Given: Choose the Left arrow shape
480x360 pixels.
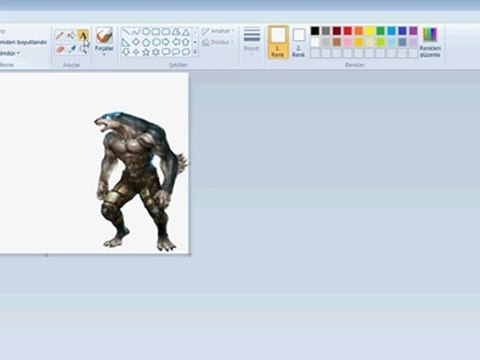Looking at the screenshot, I should pos(176,42).
